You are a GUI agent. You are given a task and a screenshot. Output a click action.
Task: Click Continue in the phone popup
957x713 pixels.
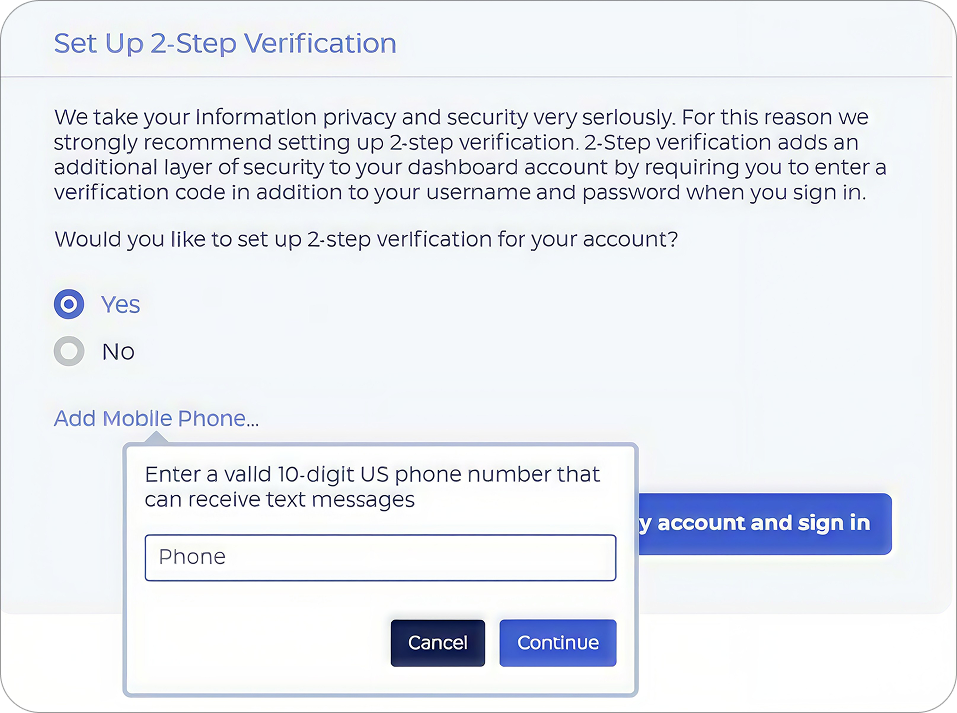pyautogui.click(x=558, y=643)
